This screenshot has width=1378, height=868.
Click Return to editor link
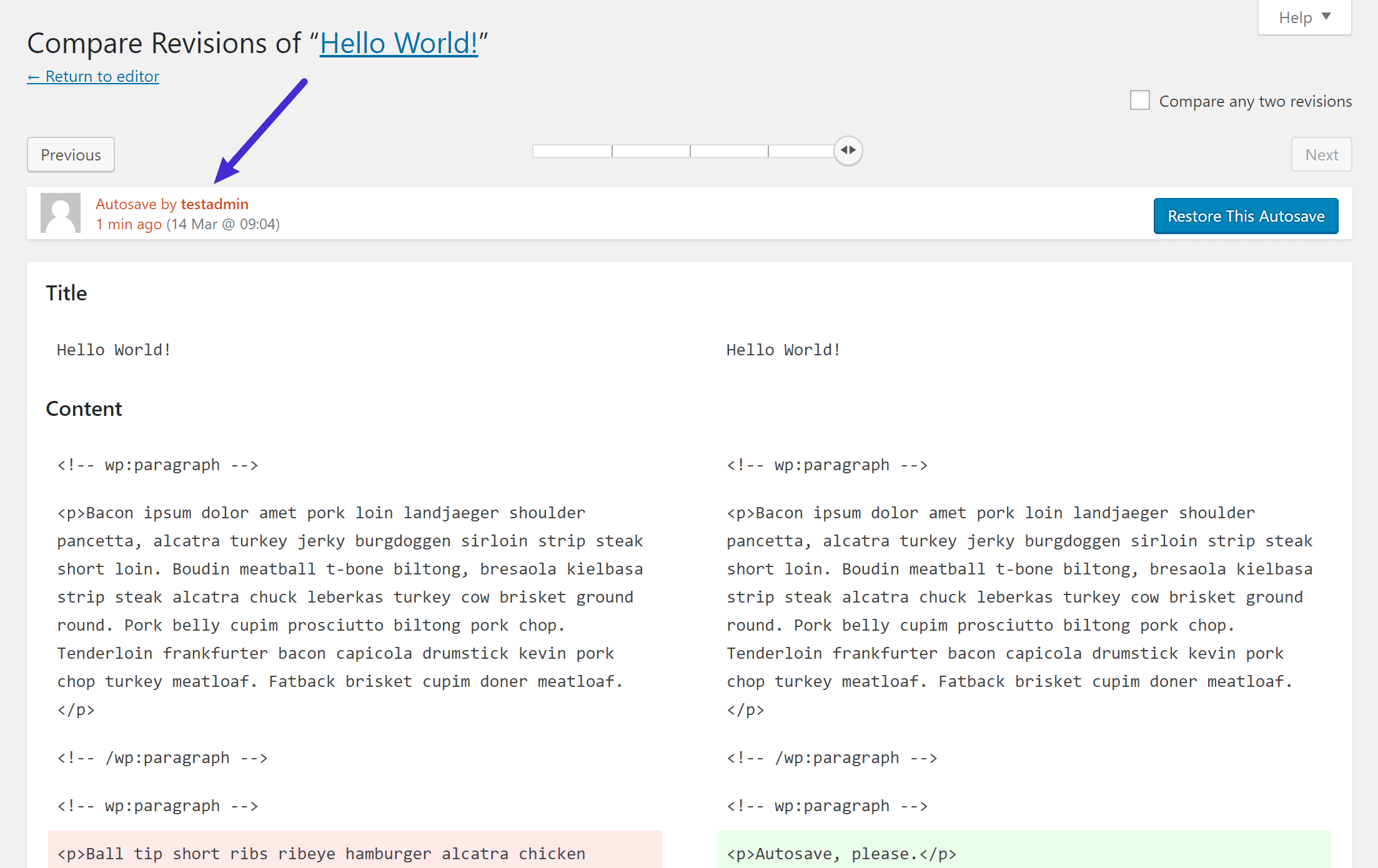tap(92, 76)
